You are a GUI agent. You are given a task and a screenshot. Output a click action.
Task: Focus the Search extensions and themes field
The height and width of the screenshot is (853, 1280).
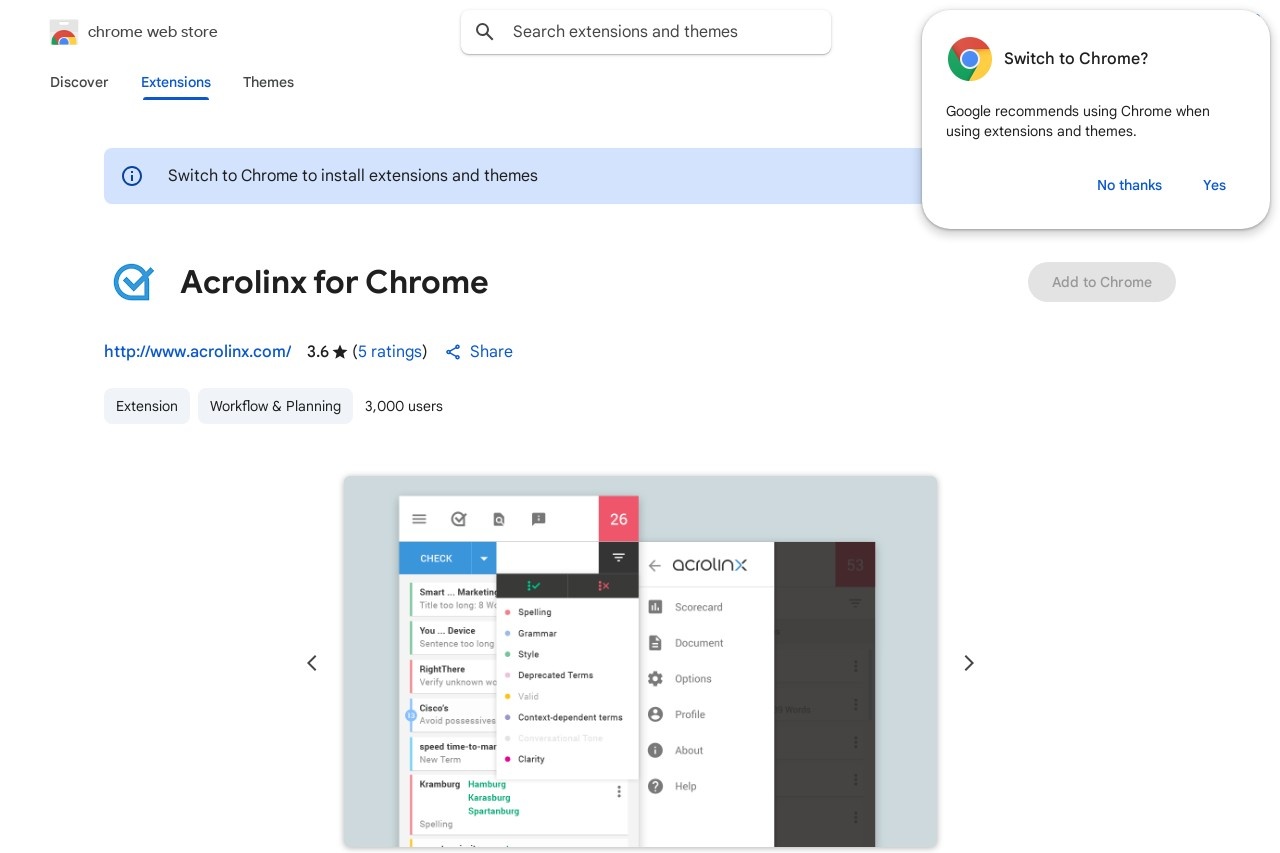[646, 32]
